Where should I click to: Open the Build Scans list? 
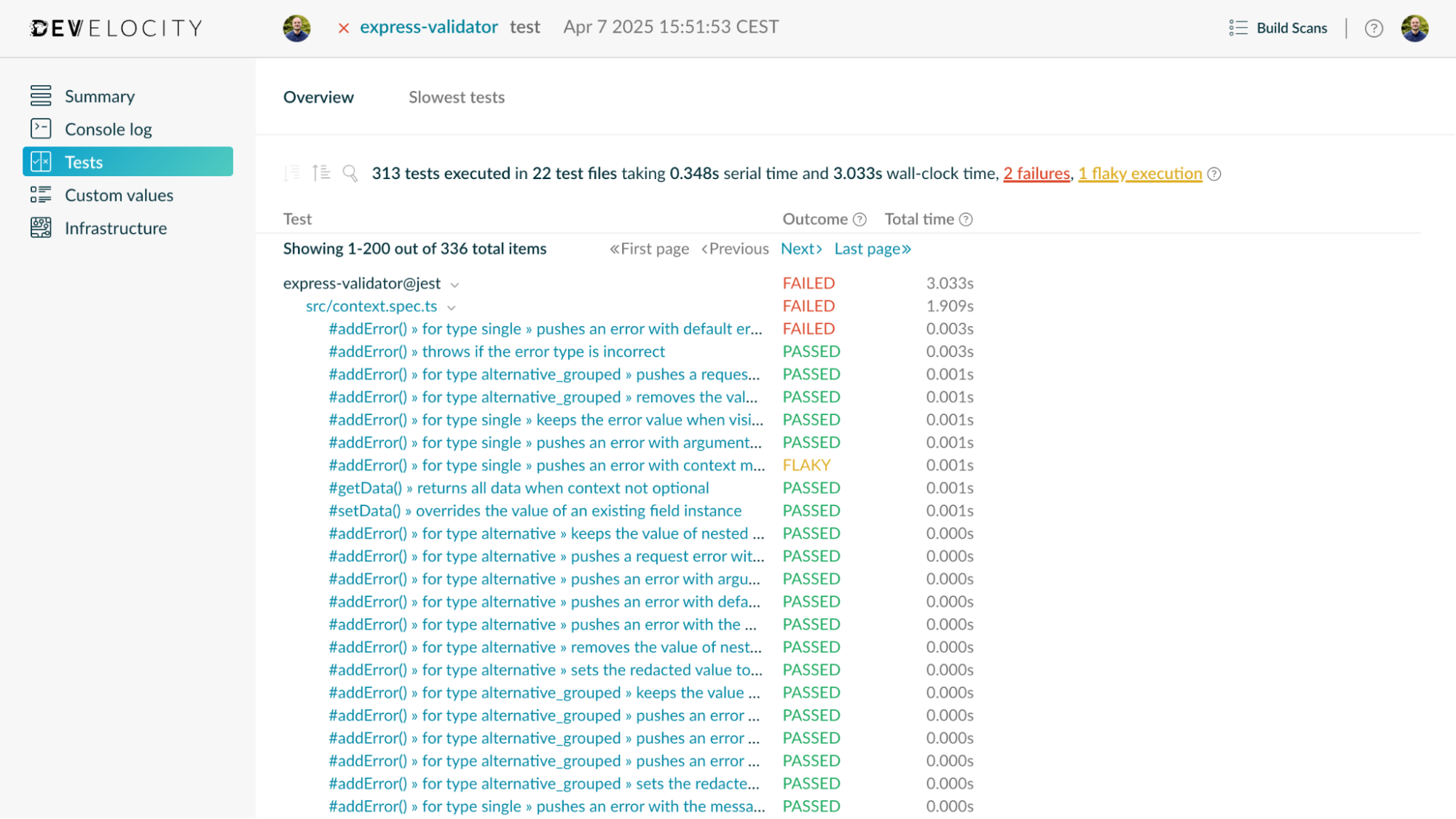(x=1292, y=28)
